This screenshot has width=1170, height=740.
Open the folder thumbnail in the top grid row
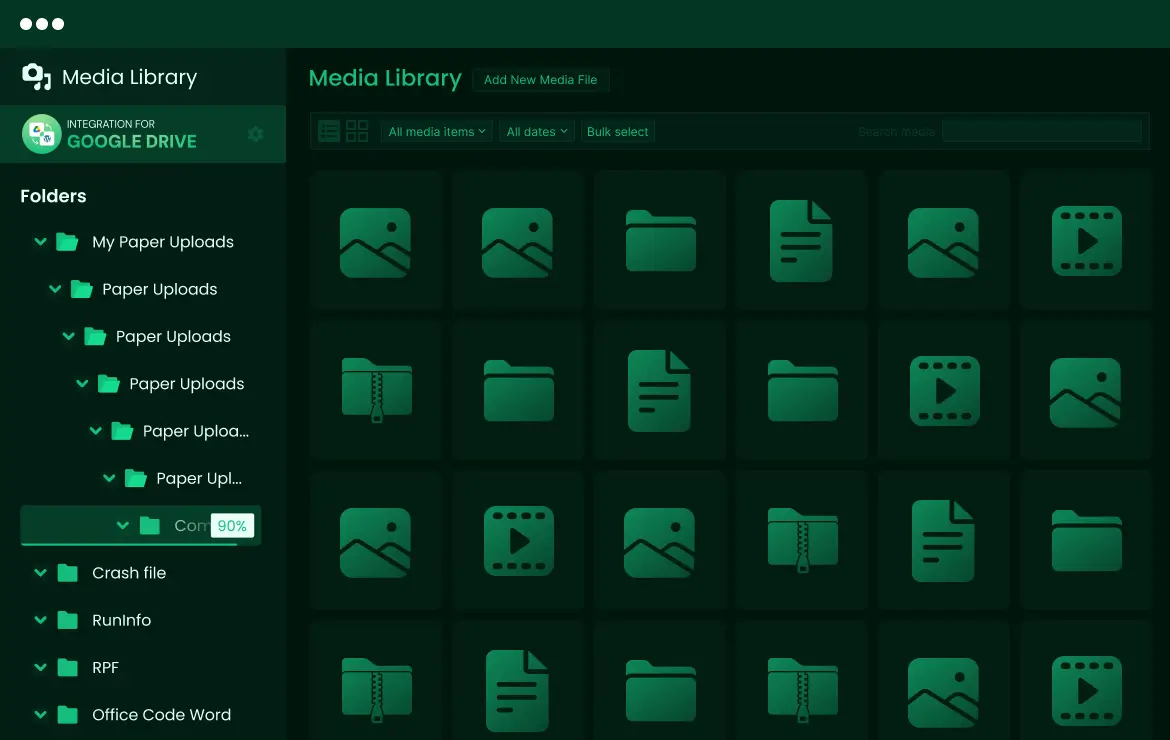660,240
